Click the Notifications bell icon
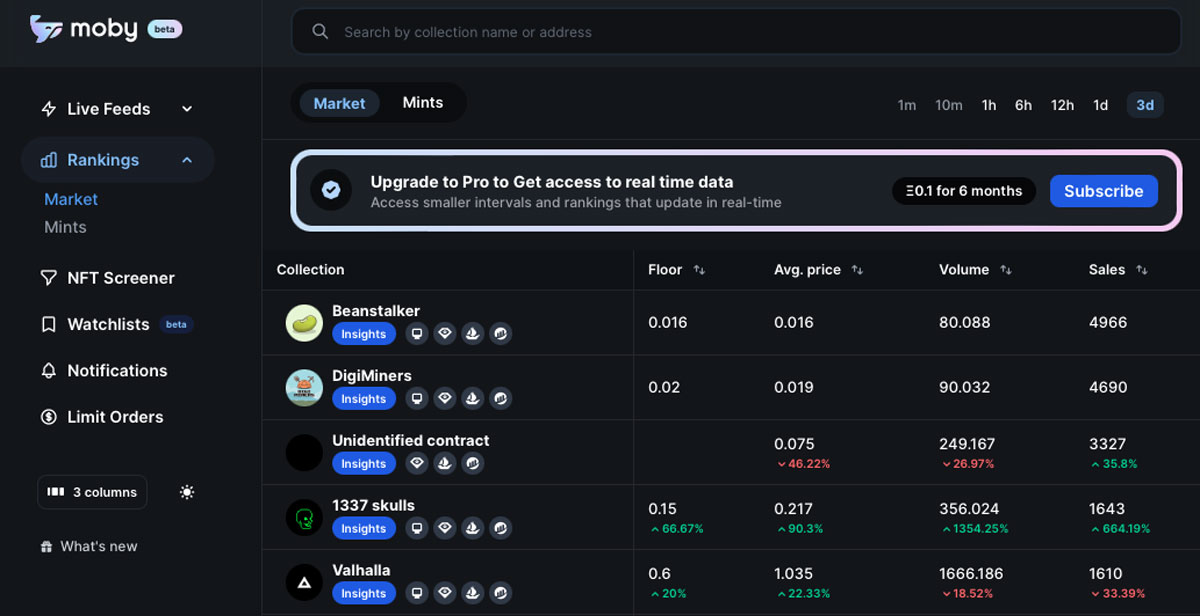 (x=48, y=371)
